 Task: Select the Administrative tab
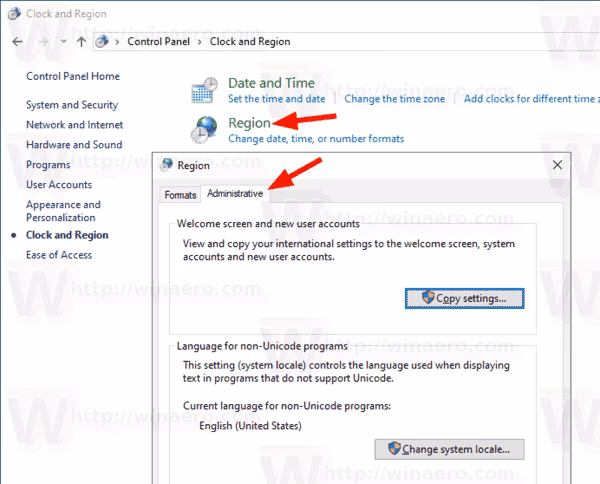pyautogui.click(x=235, y=194)
